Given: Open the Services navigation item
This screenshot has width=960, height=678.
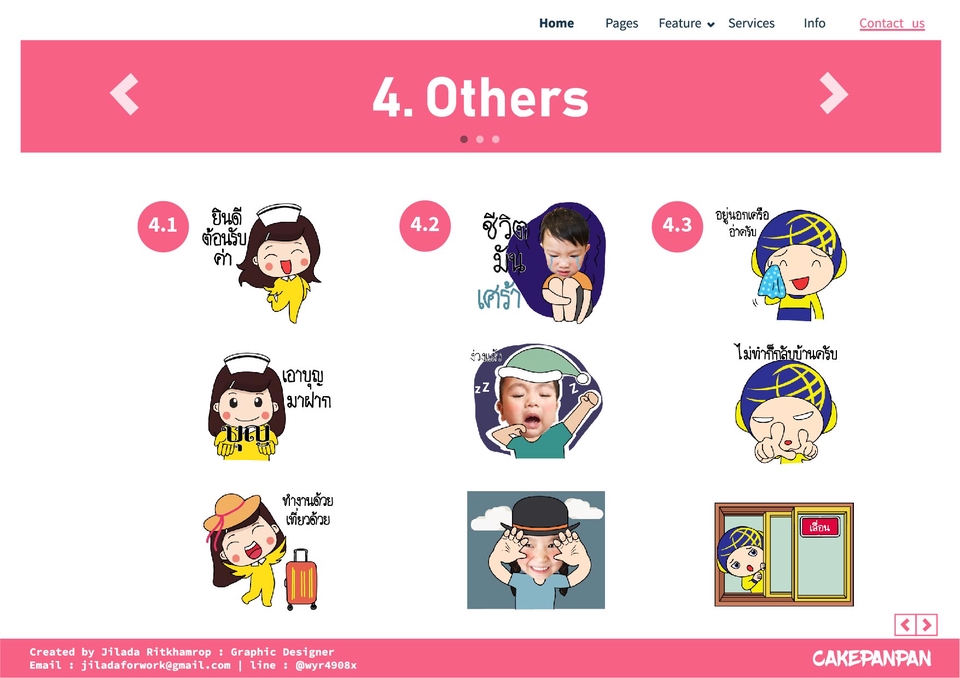Looking at the screenshot, I should (751, 23).
